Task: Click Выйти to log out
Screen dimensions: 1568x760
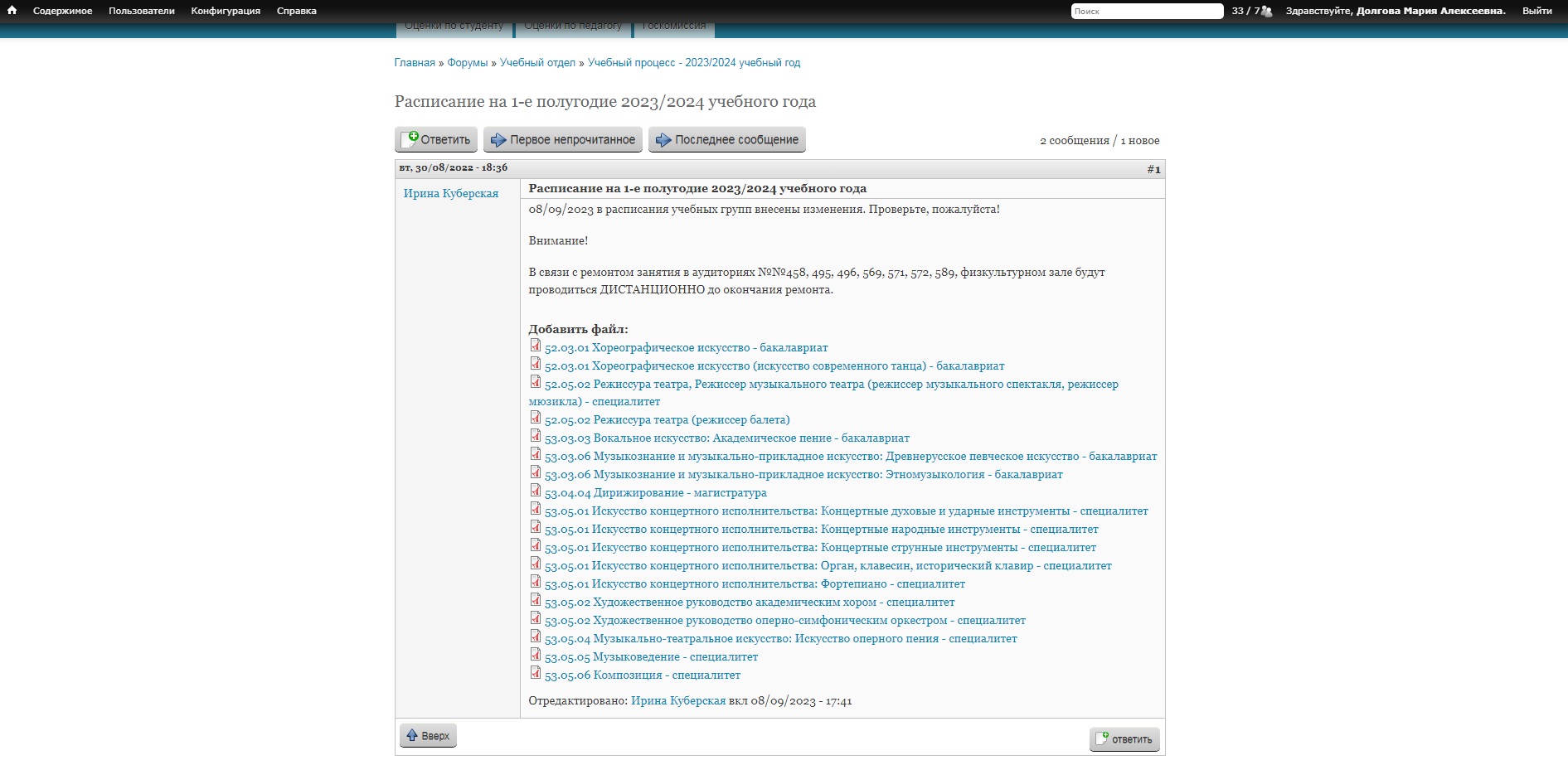Action: (1536, 11)
